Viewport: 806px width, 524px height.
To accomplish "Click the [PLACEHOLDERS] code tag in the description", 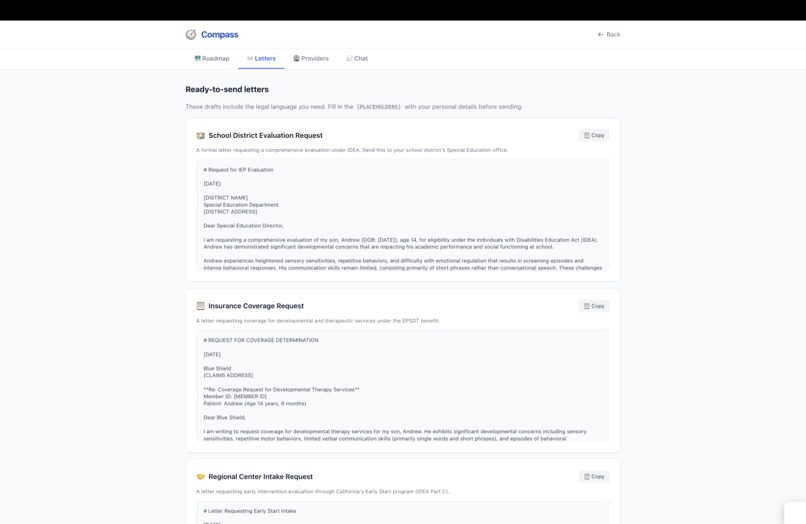I will pos(379,107).
